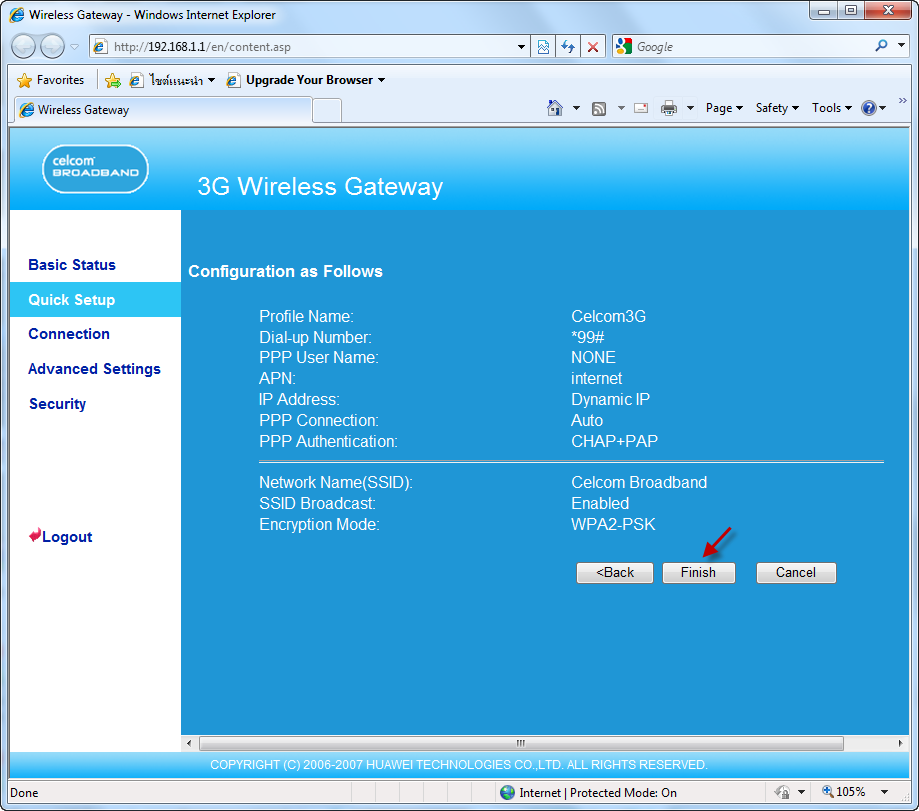This screenshot has width=919, height=811.
Task: Go to the Connection section
Action: (x=69, y=334)
